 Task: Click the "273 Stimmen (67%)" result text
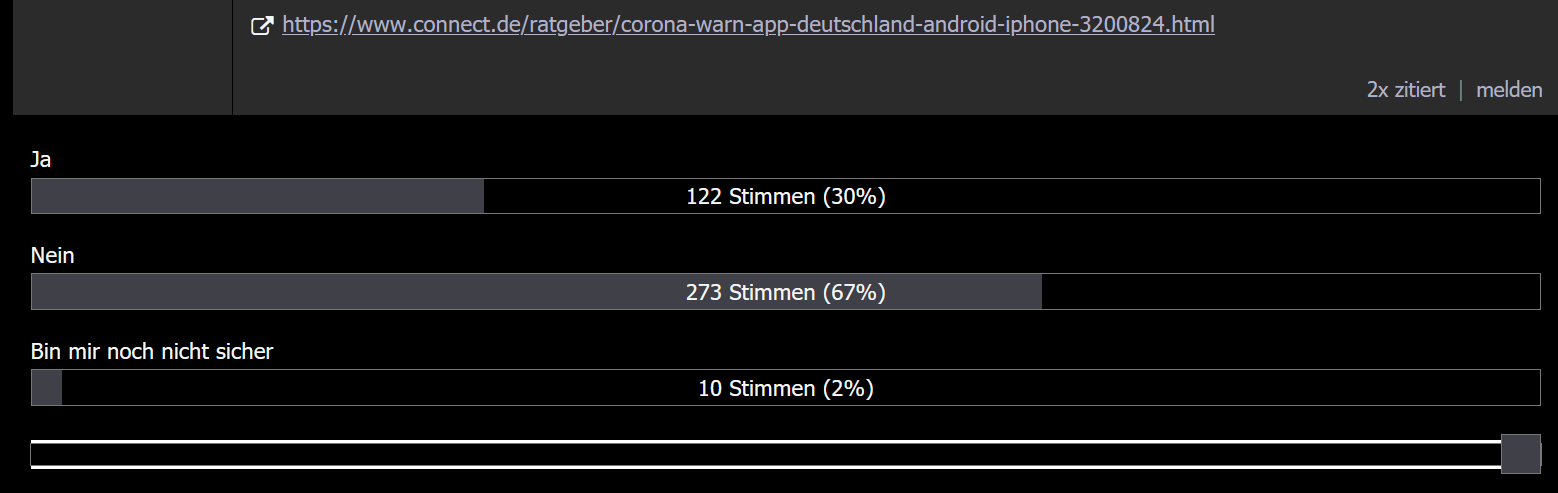pyautogui.click(x=786, y=293)
